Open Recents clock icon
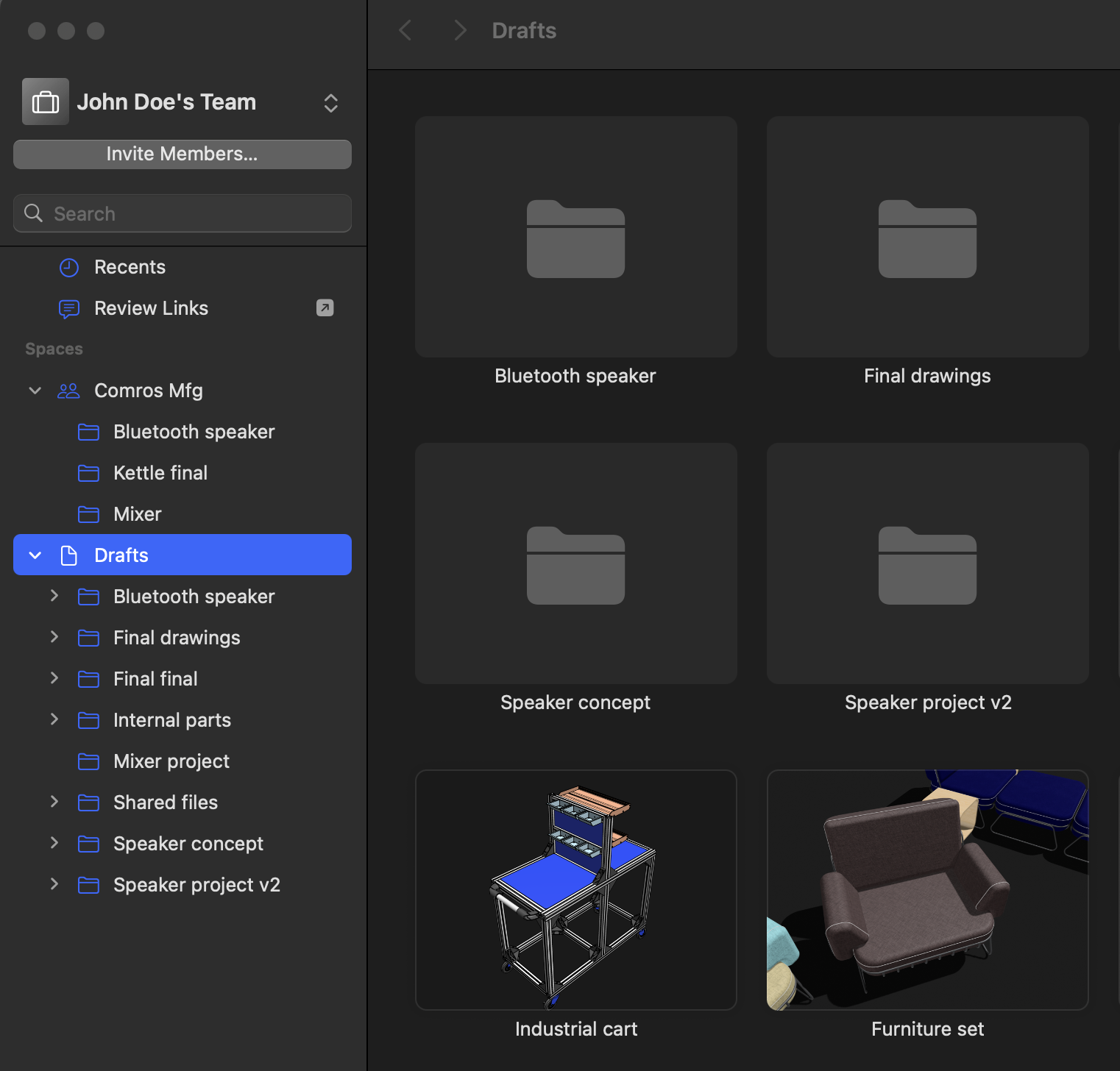1120x1071 pixels. (x=69, y=267)
